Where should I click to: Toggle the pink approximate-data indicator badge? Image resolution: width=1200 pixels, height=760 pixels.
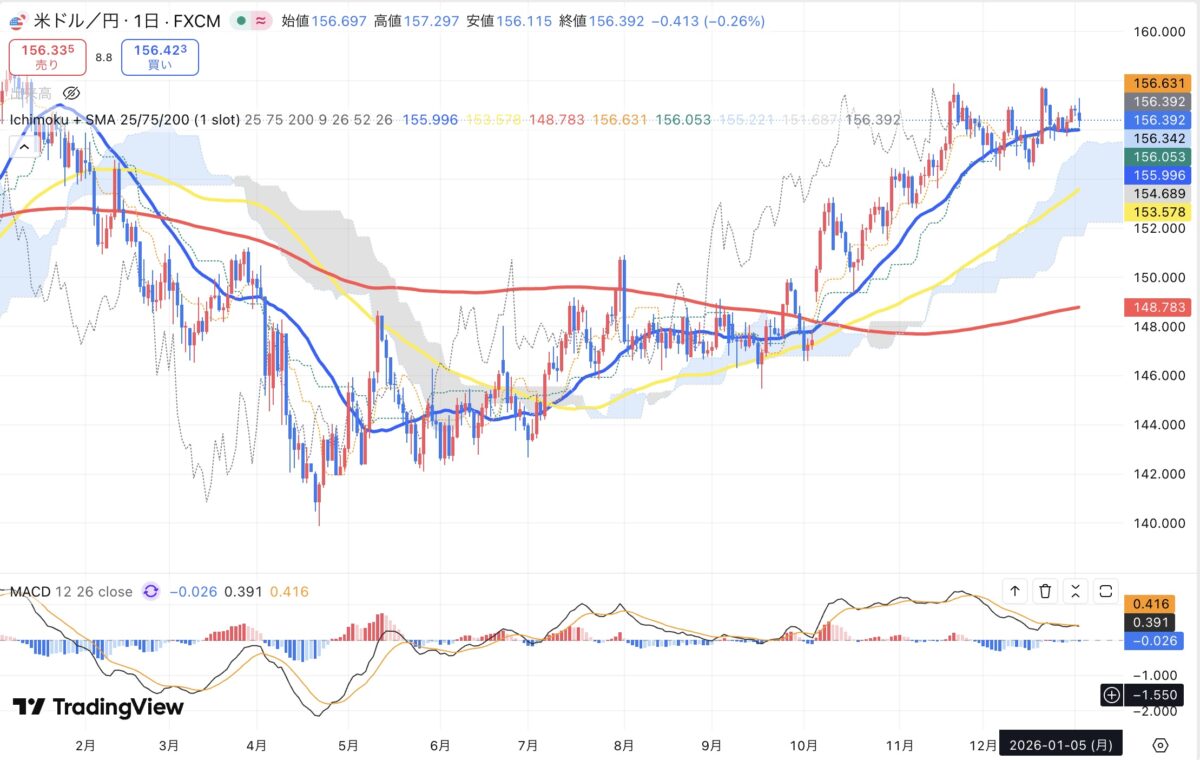[261, 21]
